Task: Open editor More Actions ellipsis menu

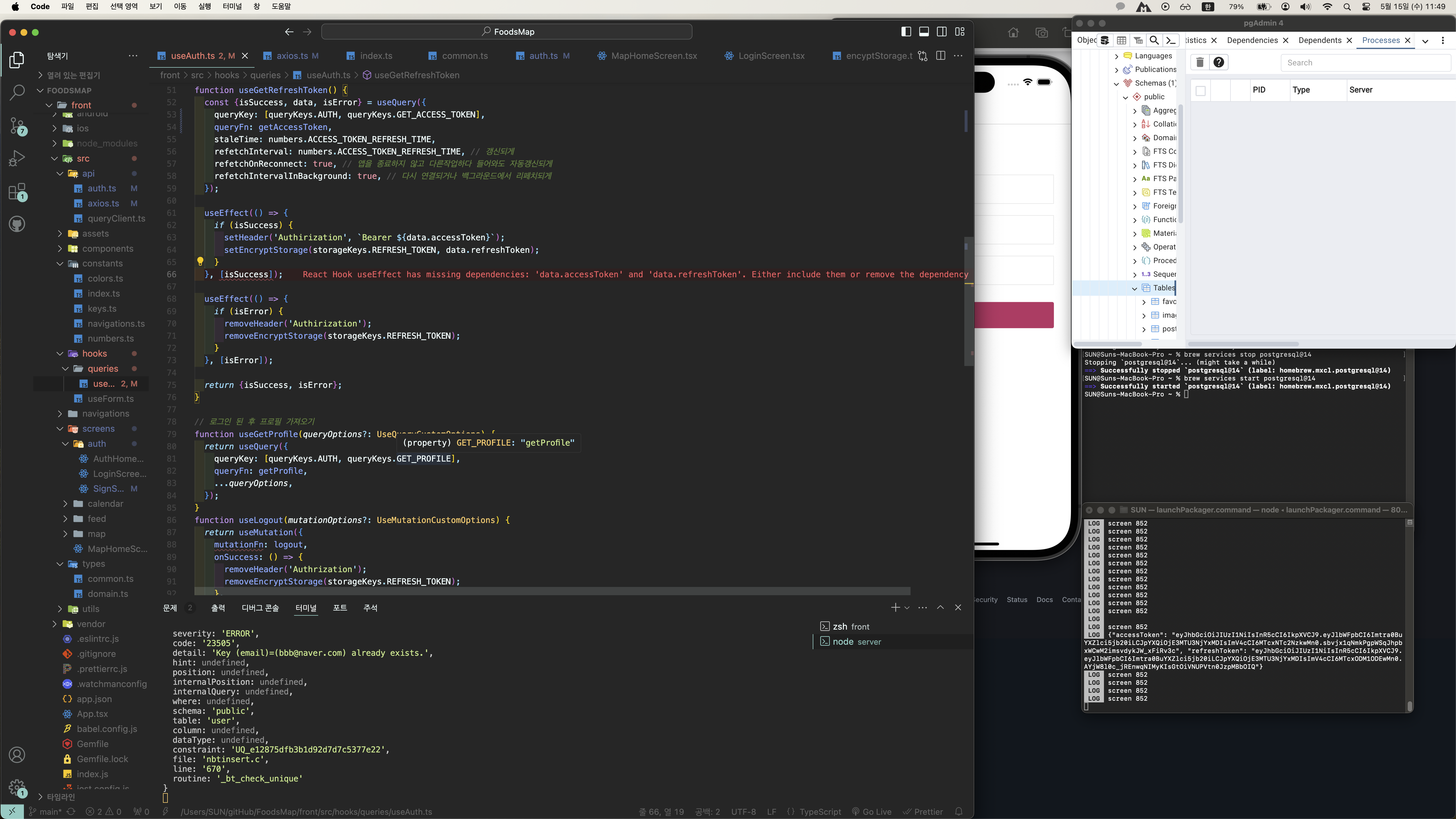Action: 958,55
